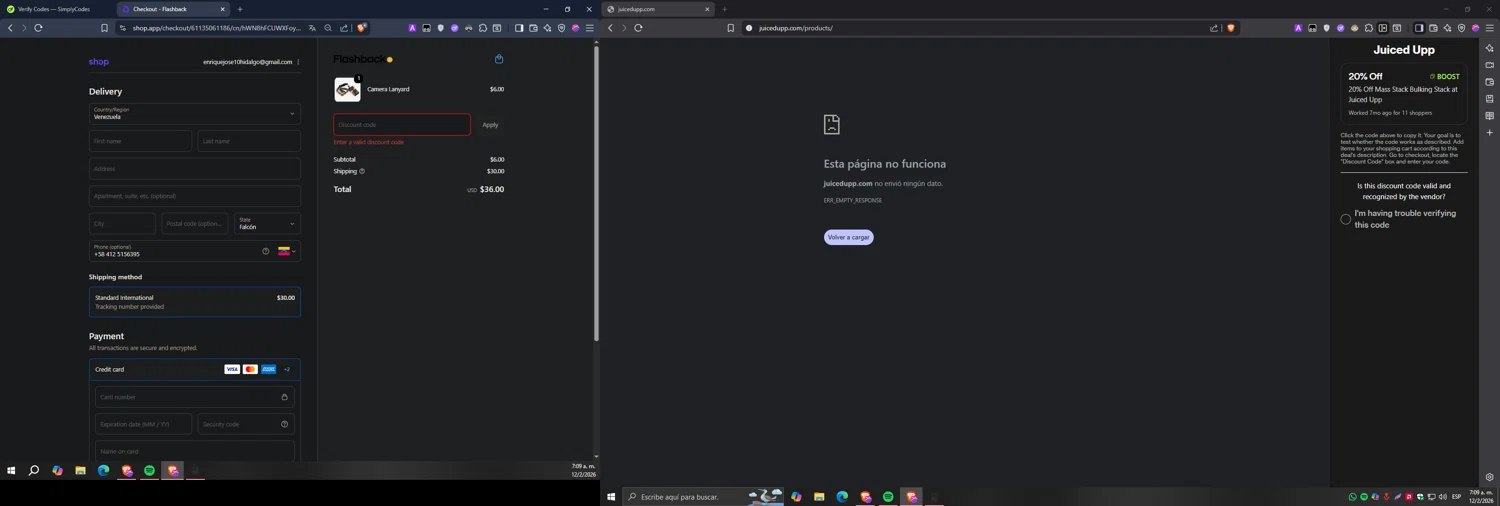Reload the Checkout page in left browser
The image size is (1500, 506).
click(x=38, y=28)
